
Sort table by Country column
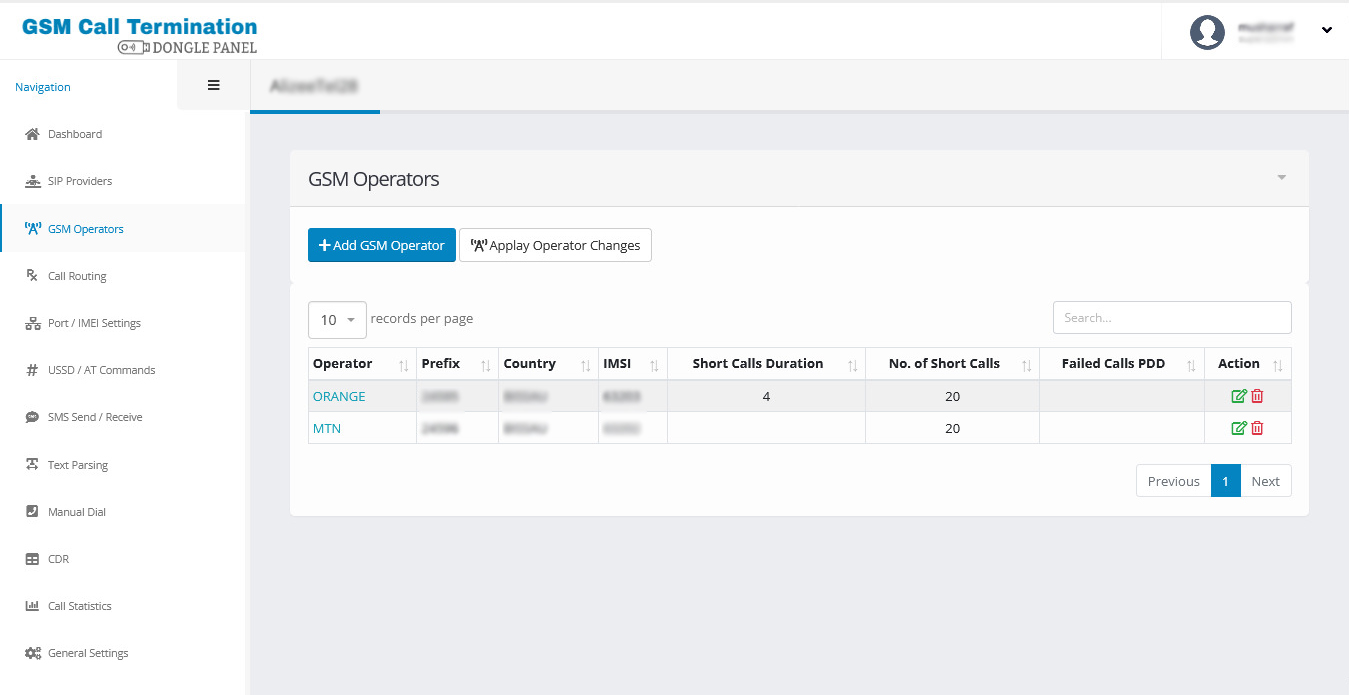click(549, 364)
